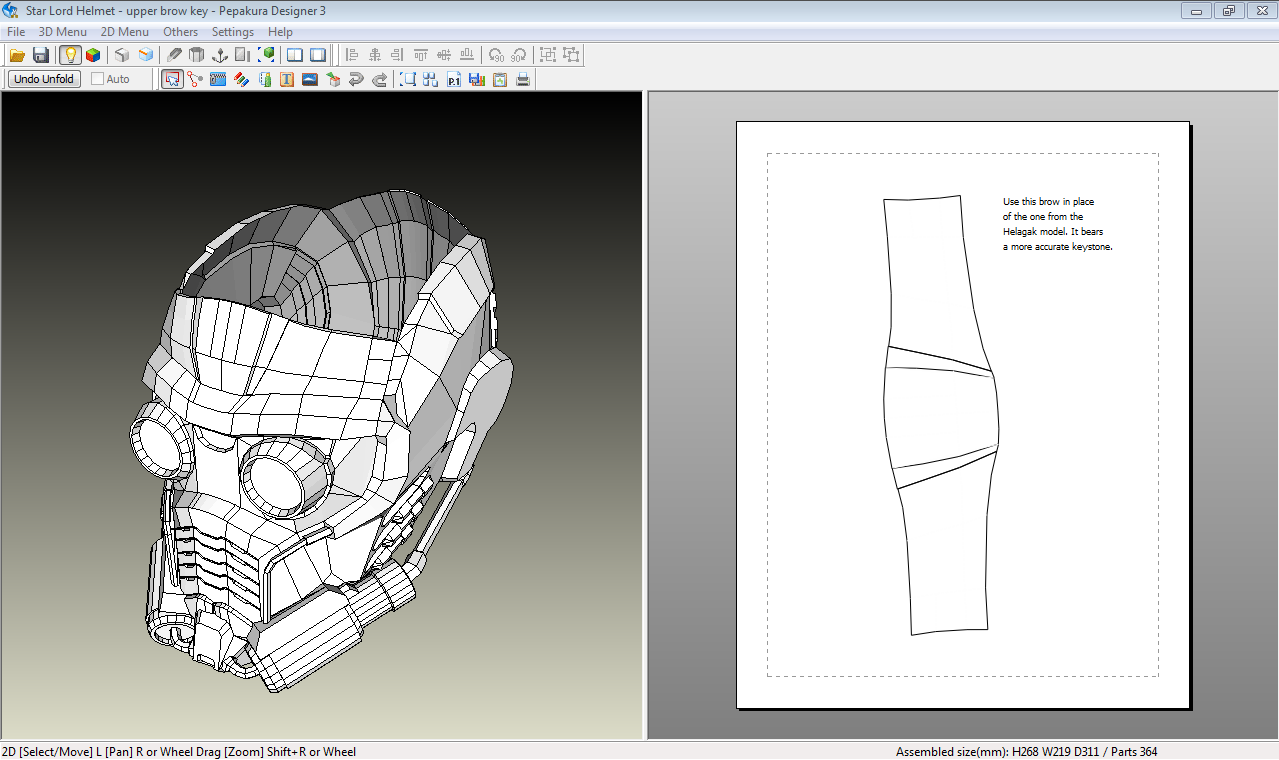Click the Redo arrow icon
The width and height of the screenshot is (1279, 760).
click(x=379, y=79)
